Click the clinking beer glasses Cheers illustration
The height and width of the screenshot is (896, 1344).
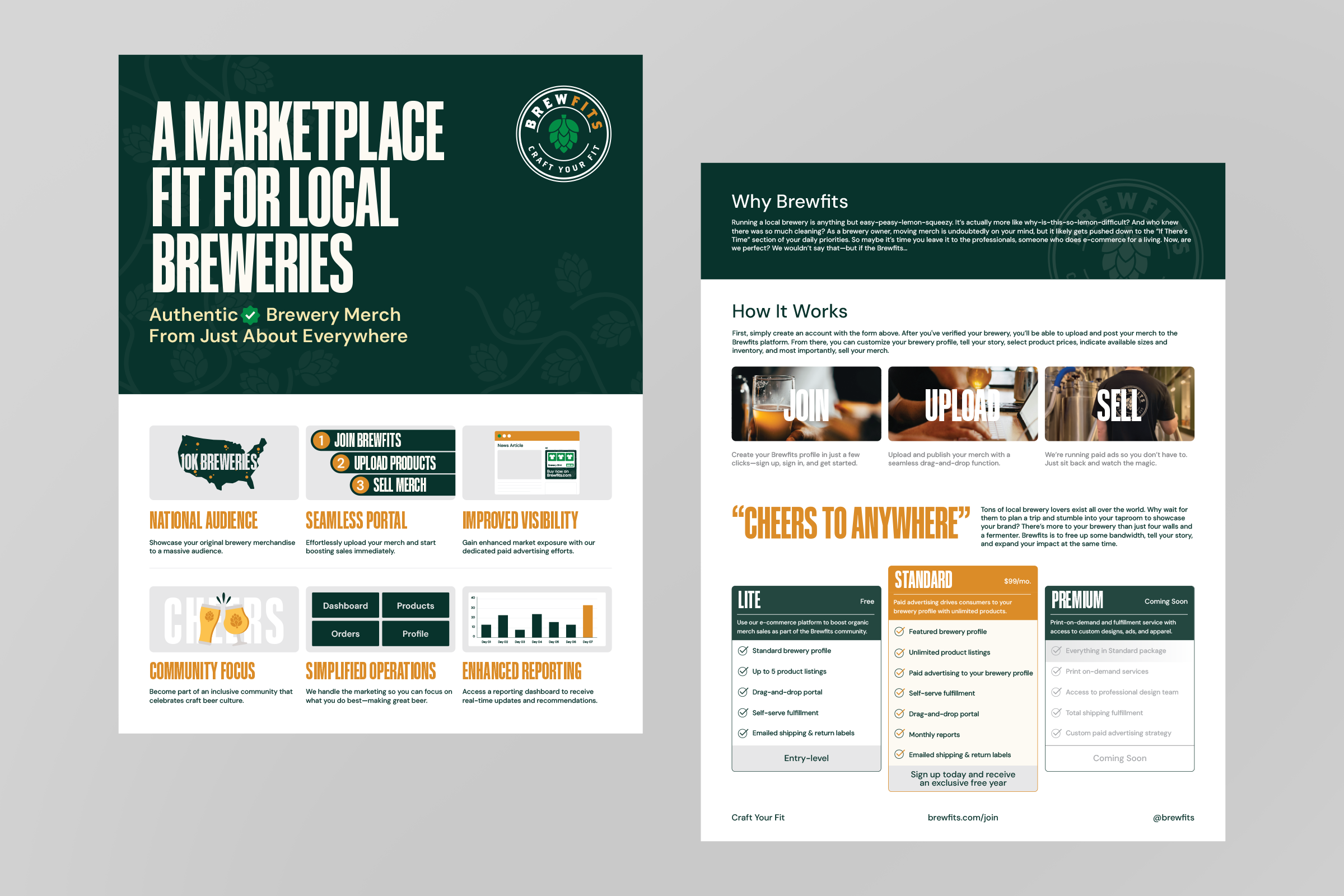pyautogui.click(x=224, y=619)
